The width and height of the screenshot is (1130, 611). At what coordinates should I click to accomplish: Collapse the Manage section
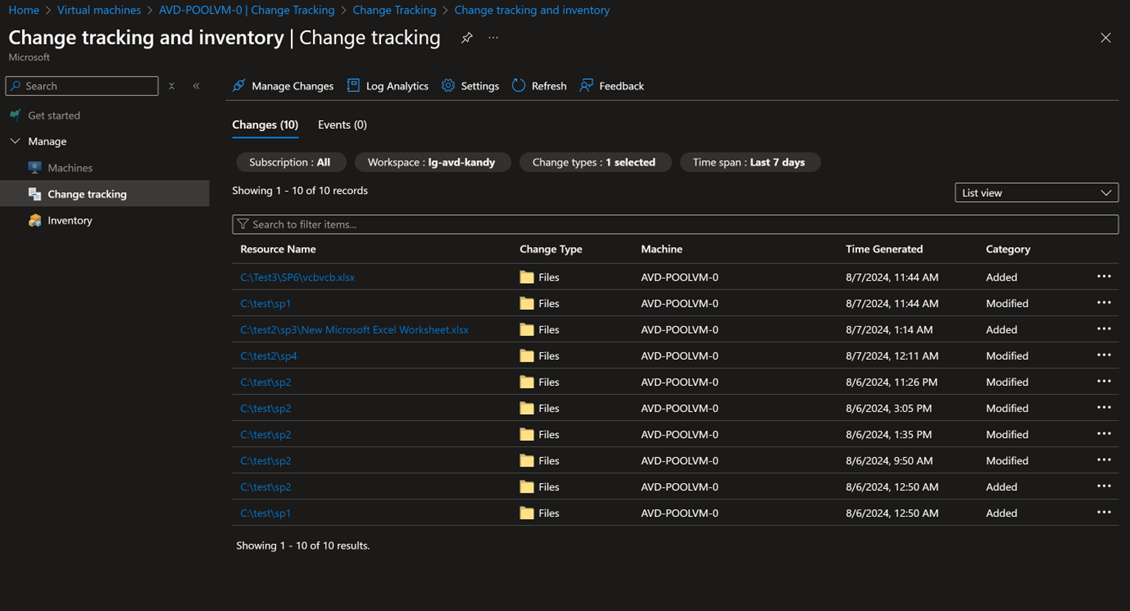click(x=15, y=141)
